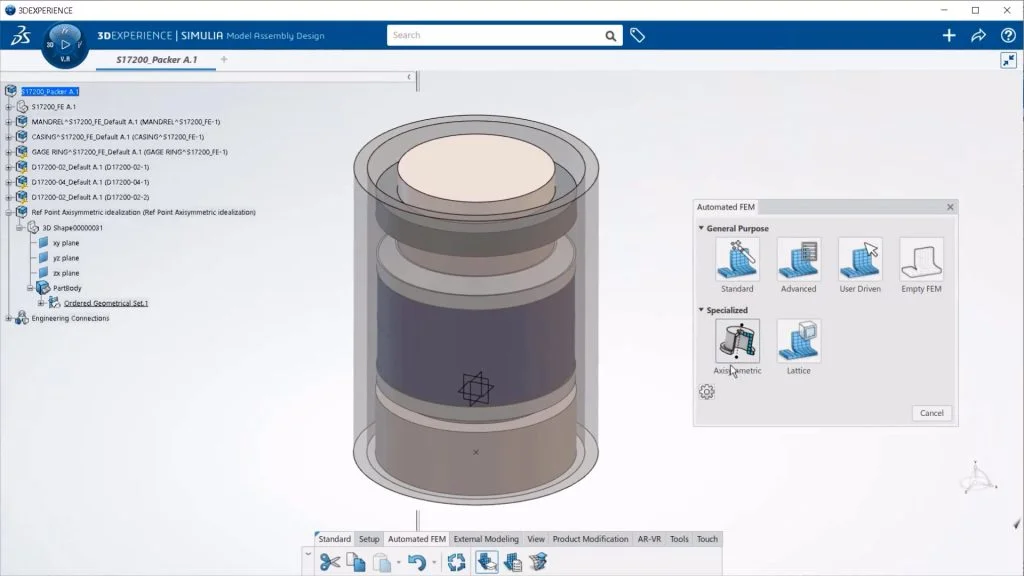Switch to the Product Modification tab

591,539
